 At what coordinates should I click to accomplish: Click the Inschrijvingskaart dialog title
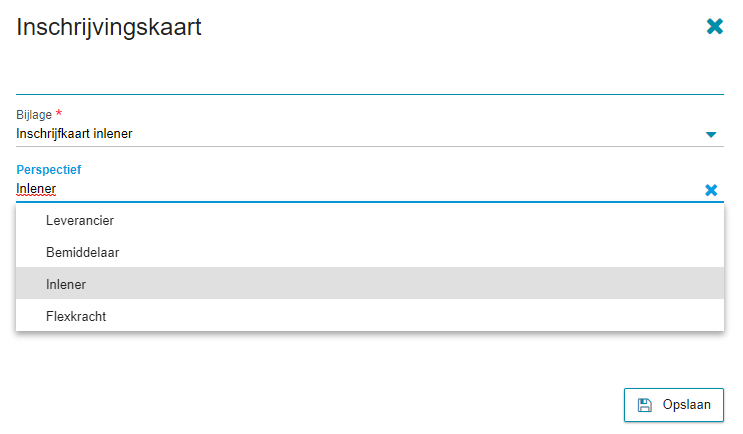(109, 27)
